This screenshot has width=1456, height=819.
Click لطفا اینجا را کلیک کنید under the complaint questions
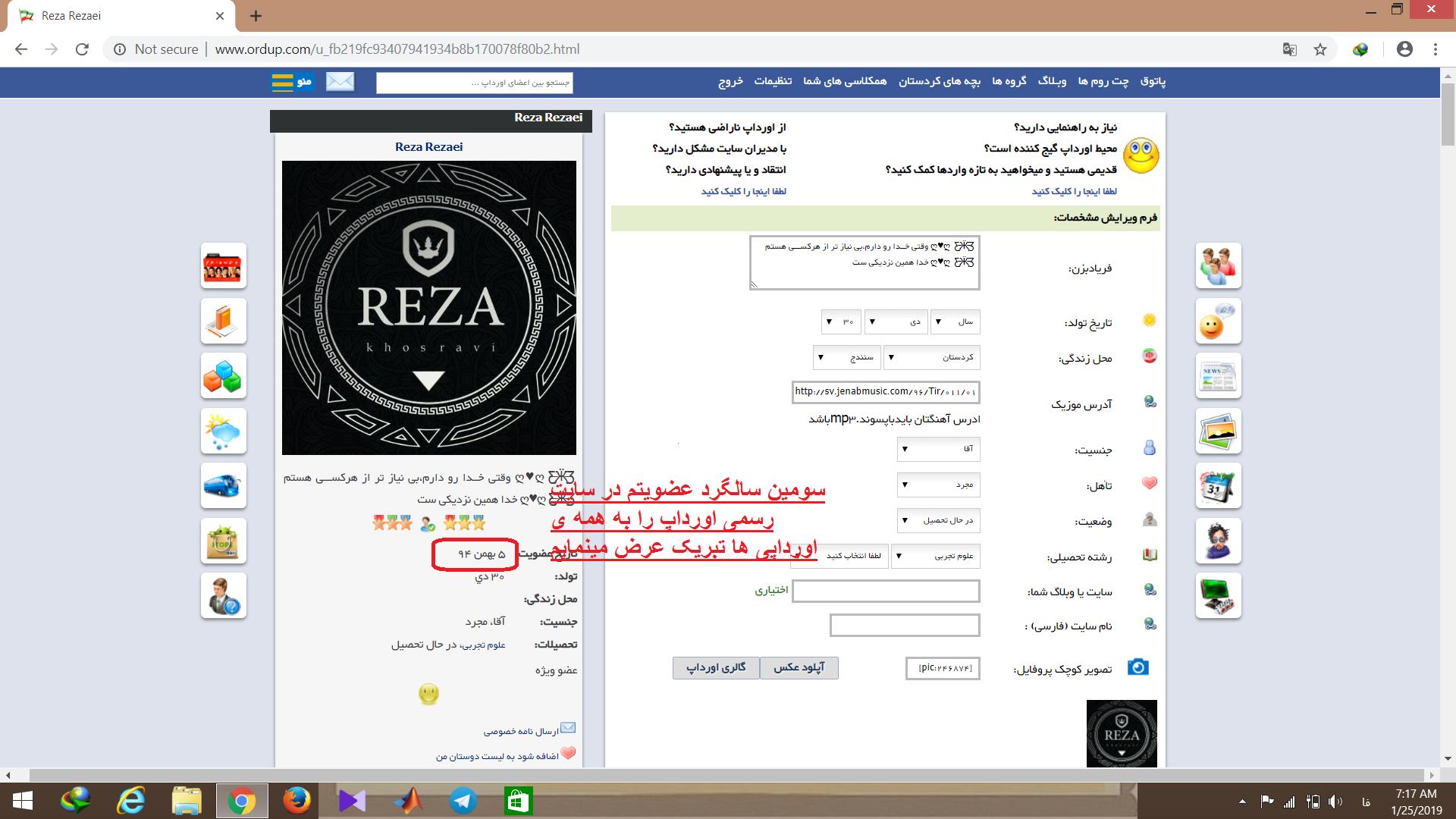pyautogui.click(x=743, y=191)
